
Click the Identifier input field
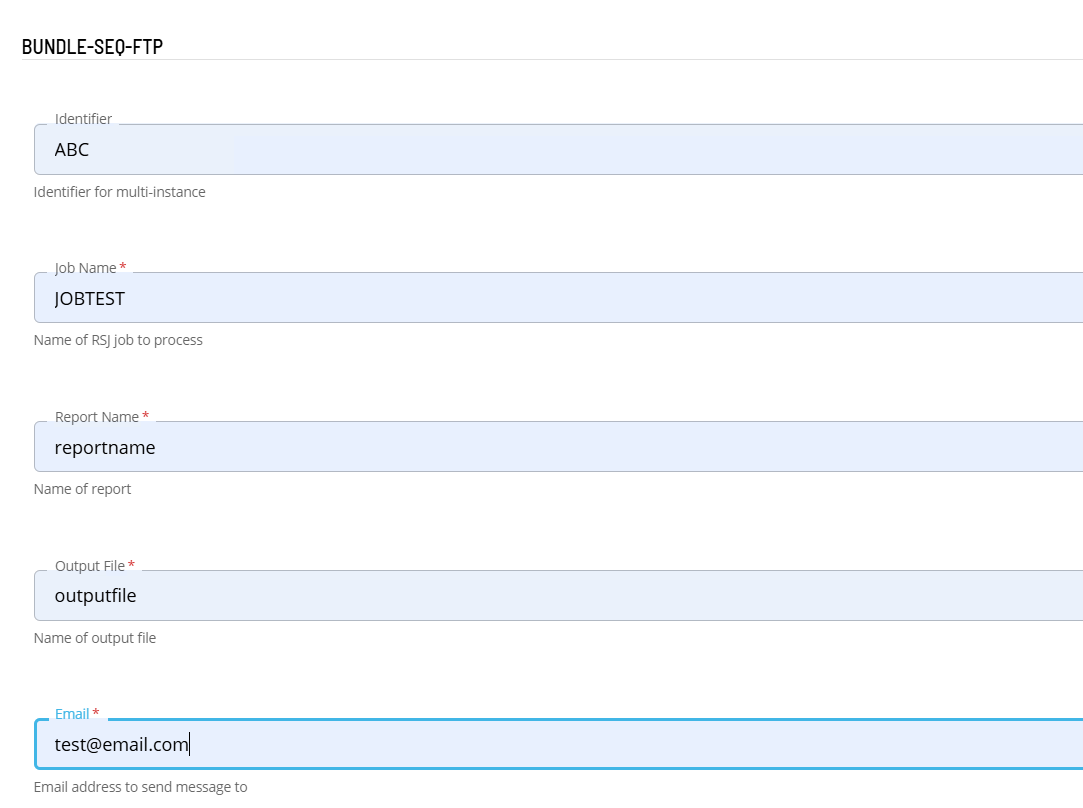(x=560, y=150)
